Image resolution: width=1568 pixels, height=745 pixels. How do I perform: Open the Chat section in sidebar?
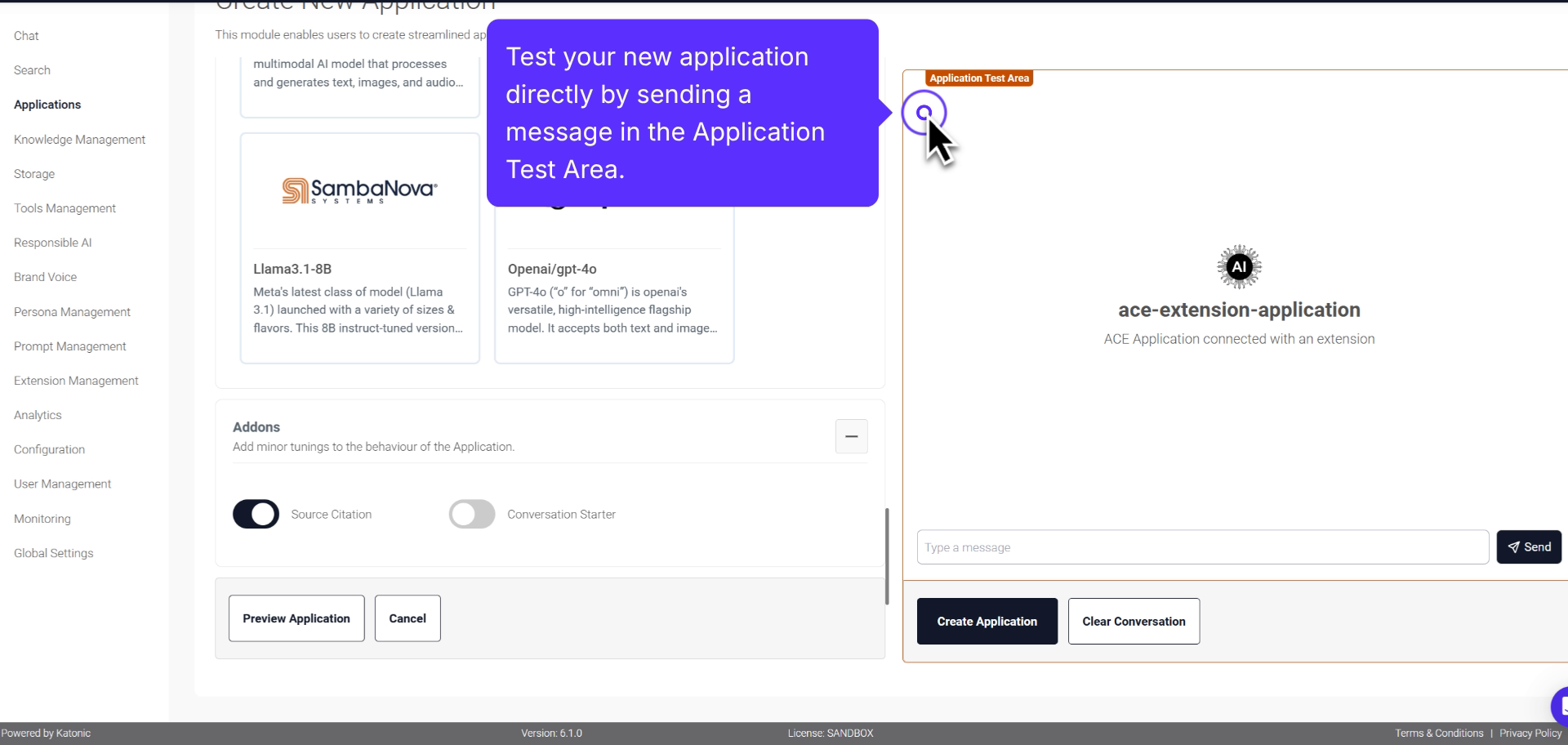(x=26, y=35)
